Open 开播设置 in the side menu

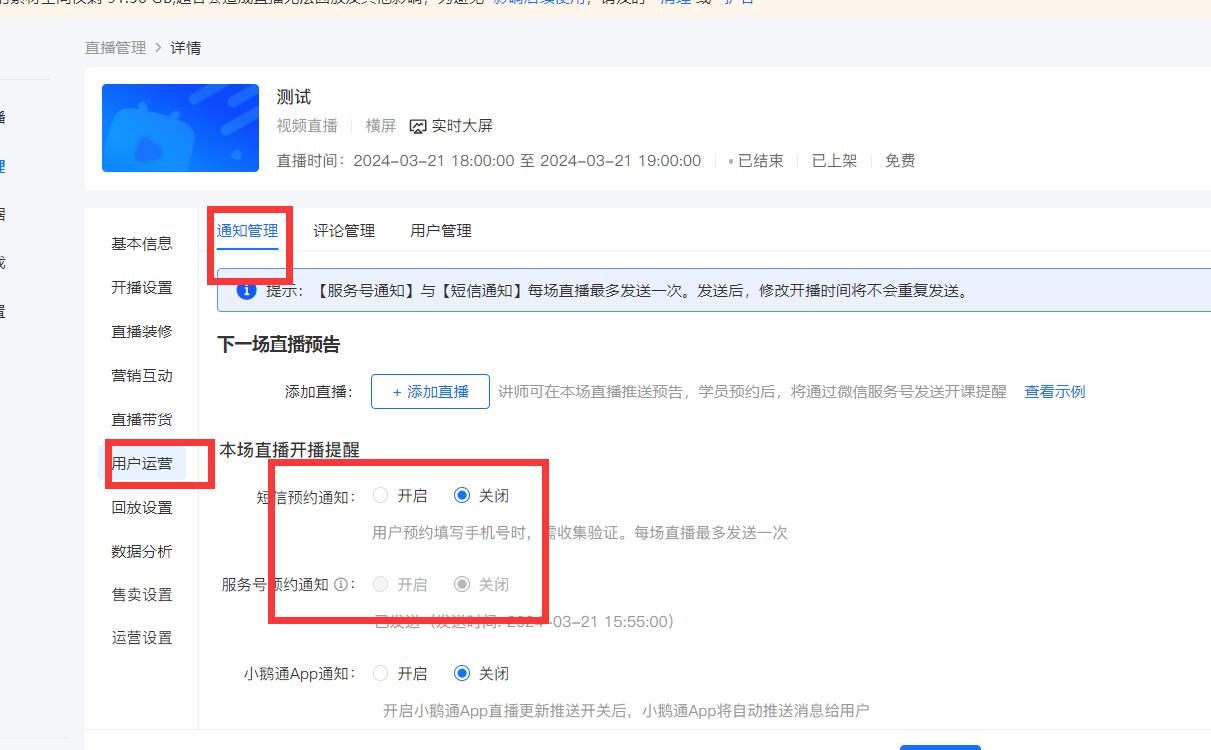[141, 288]
